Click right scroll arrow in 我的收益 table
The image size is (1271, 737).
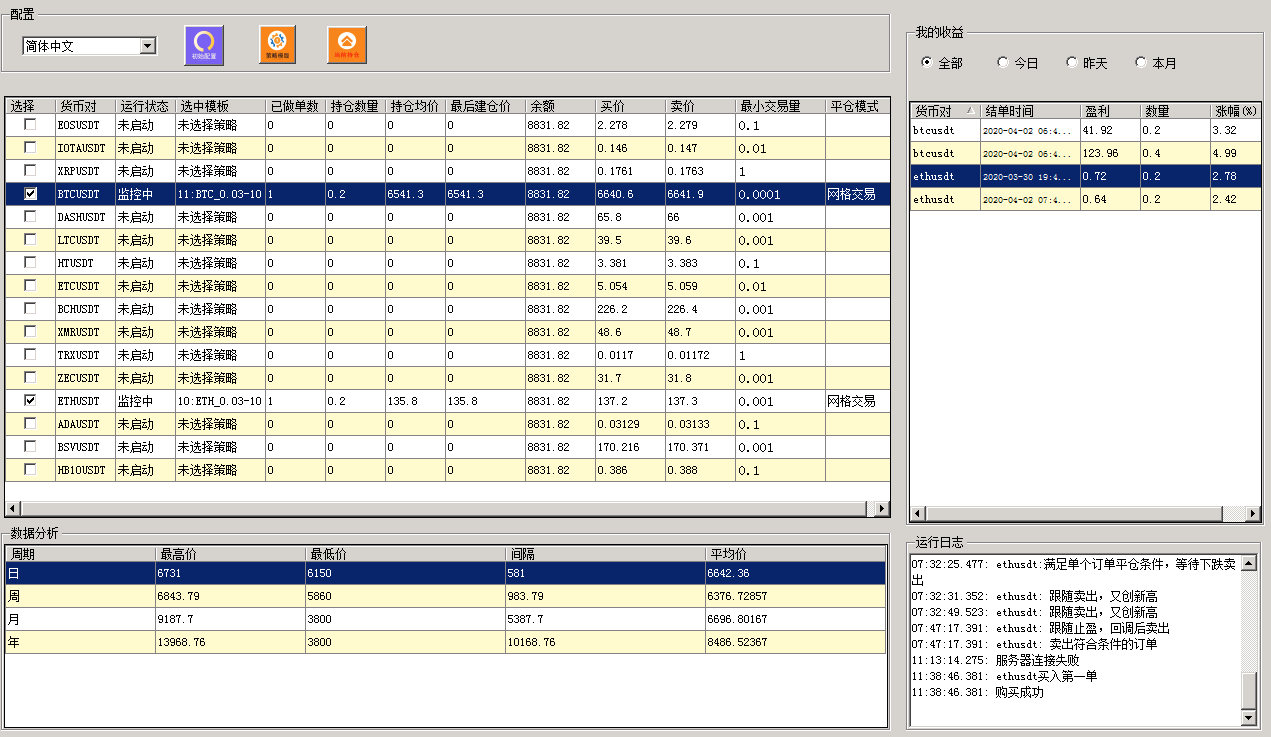click(1254, 514)
